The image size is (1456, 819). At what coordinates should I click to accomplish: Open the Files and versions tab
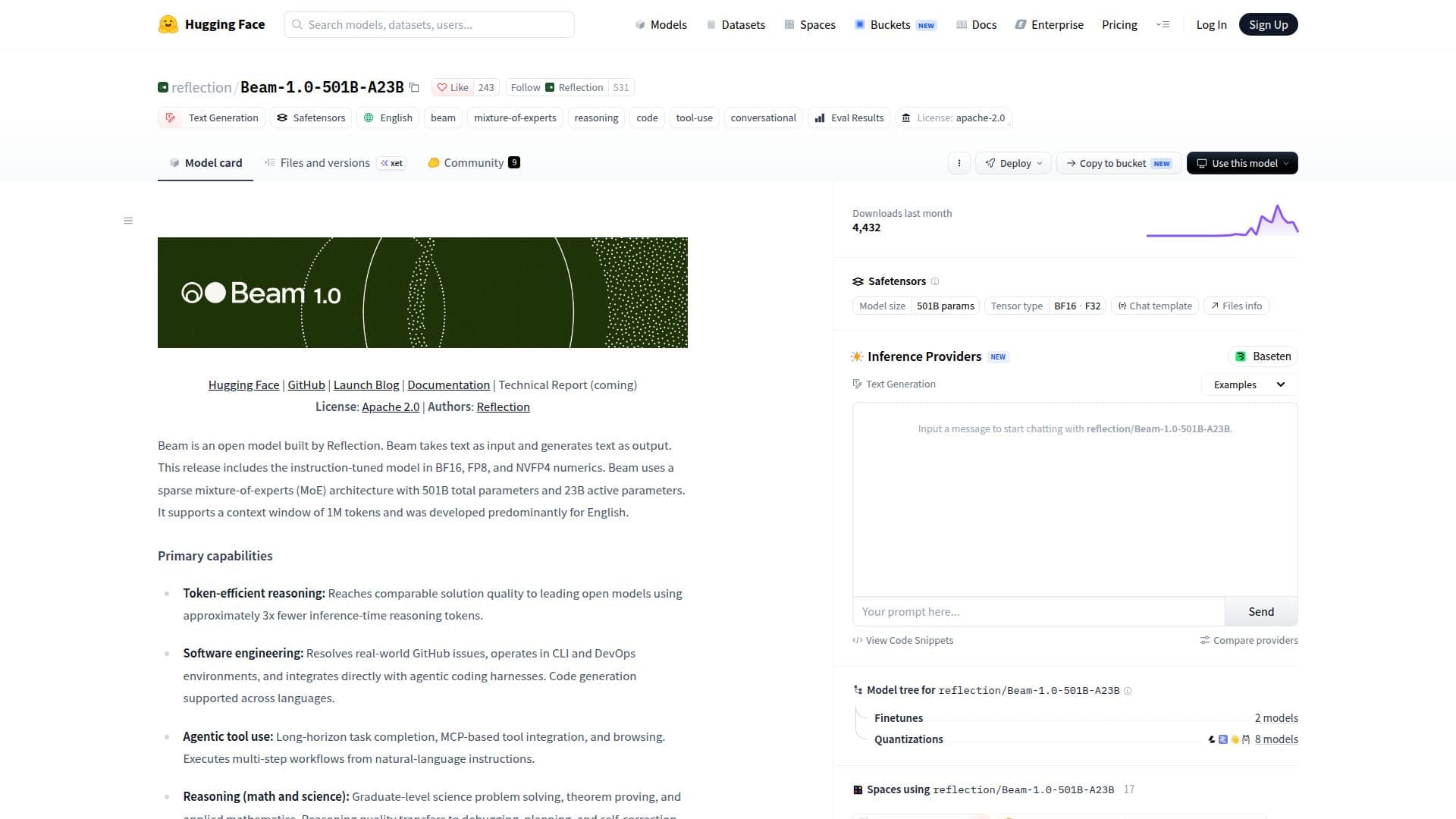point(334,162)
